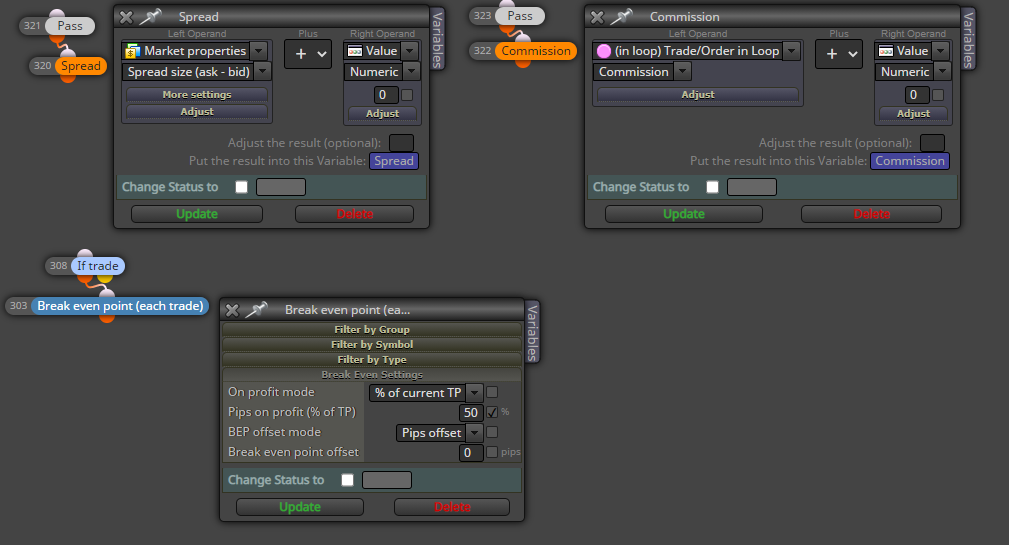The width and height of the screenshot is (1009, 545).
Task: Click Delete in the Spread panel
Action: pos(355,214)
